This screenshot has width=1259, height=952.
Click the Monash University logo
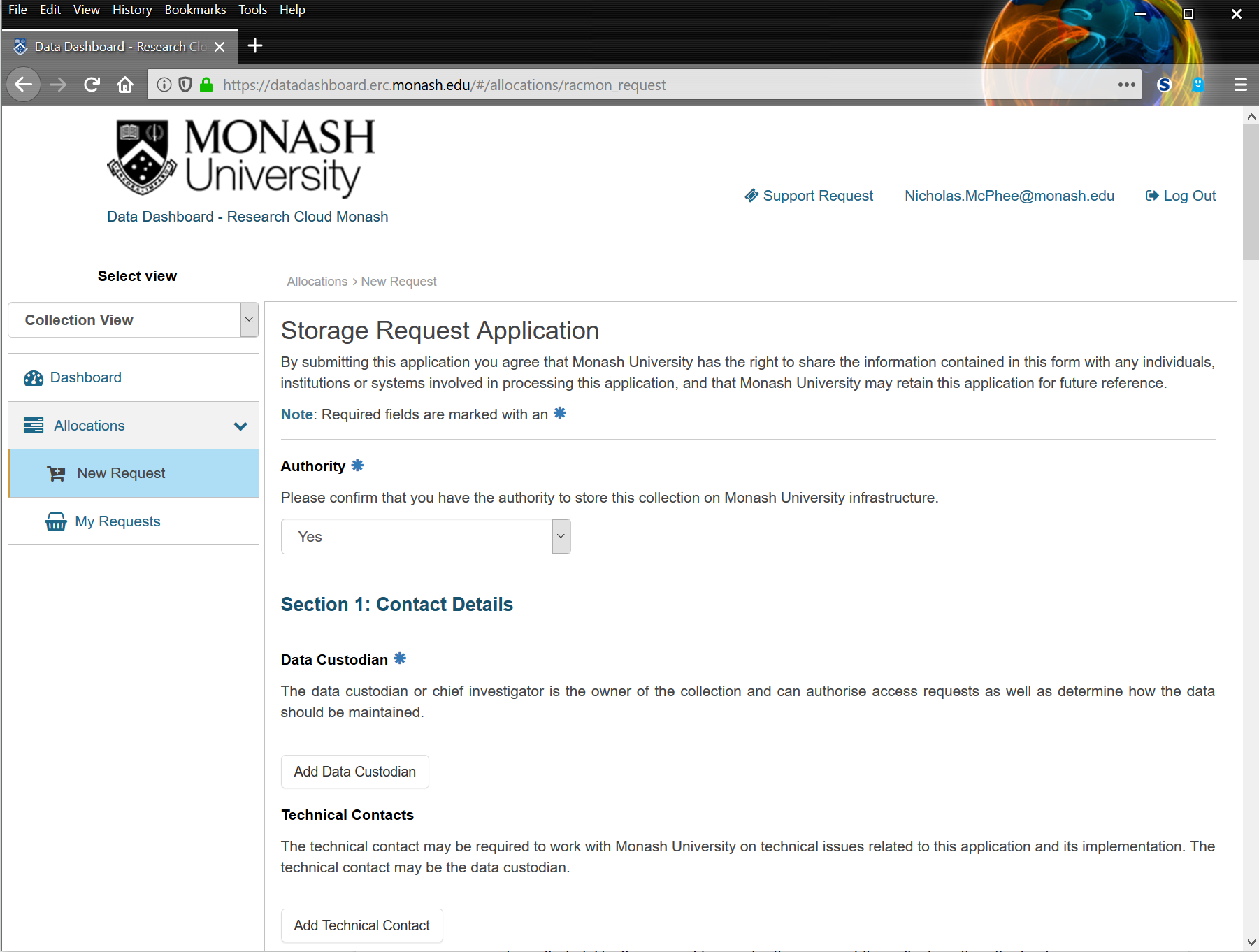coord(241,157)
